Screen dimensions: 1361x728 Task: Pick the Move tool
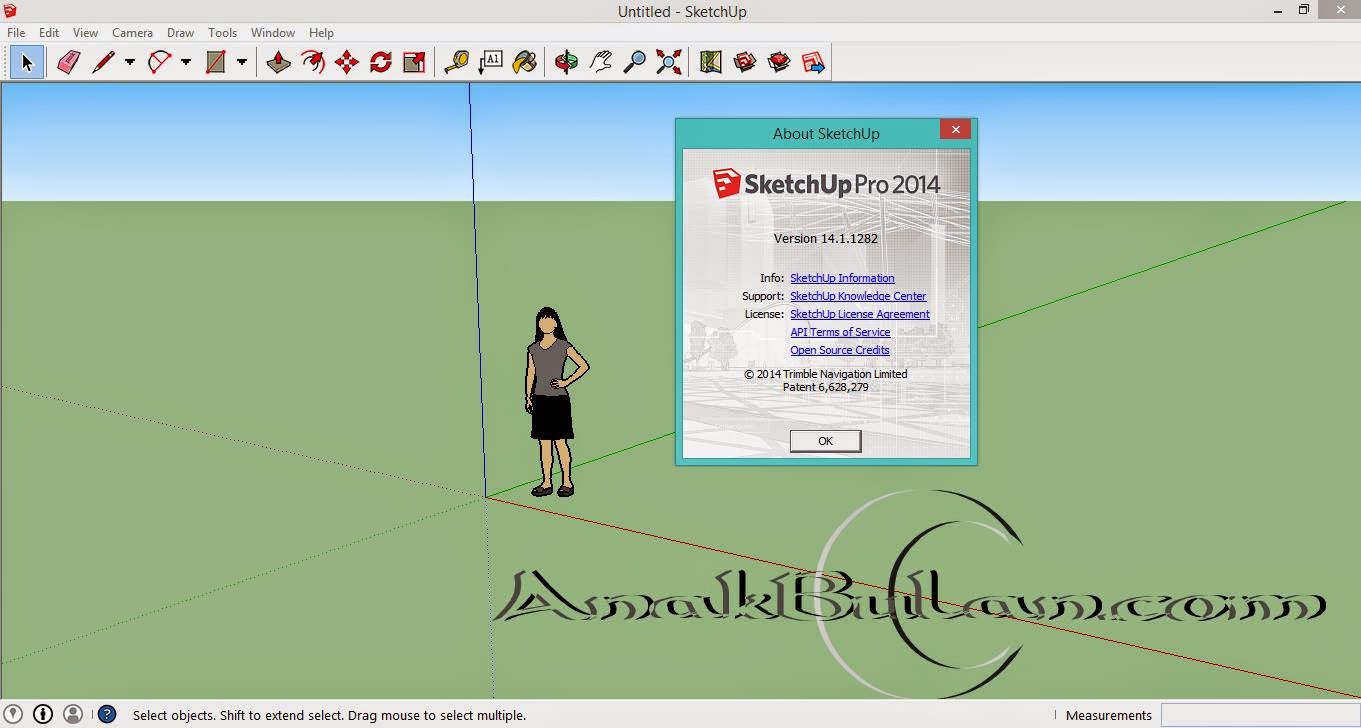click(x=347, y=63)
